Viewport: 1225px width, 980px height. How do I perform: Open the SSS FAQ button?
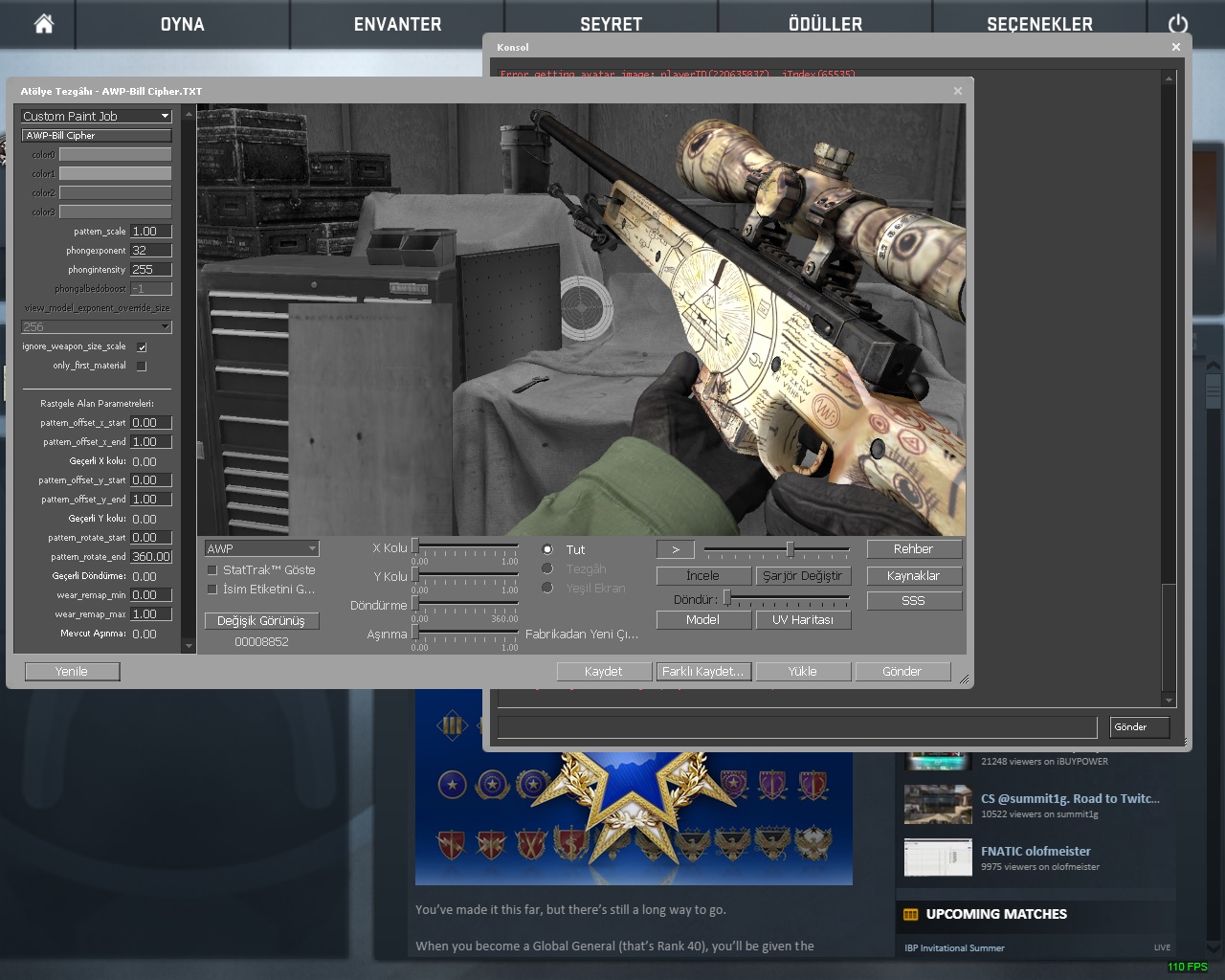pos(913,601)
